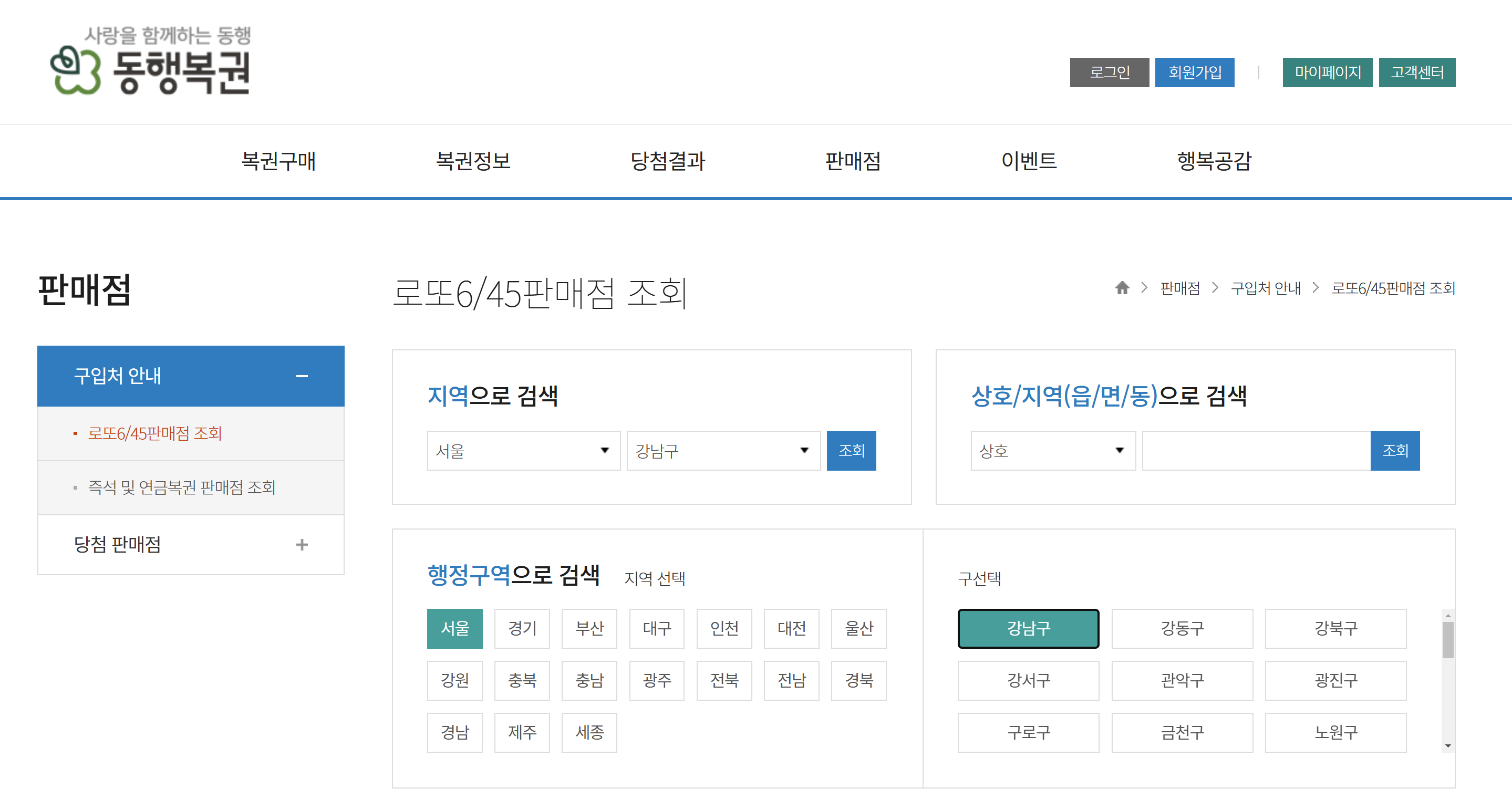
Task: Select 강동구 district toggle button
Action: point(1182,628)
